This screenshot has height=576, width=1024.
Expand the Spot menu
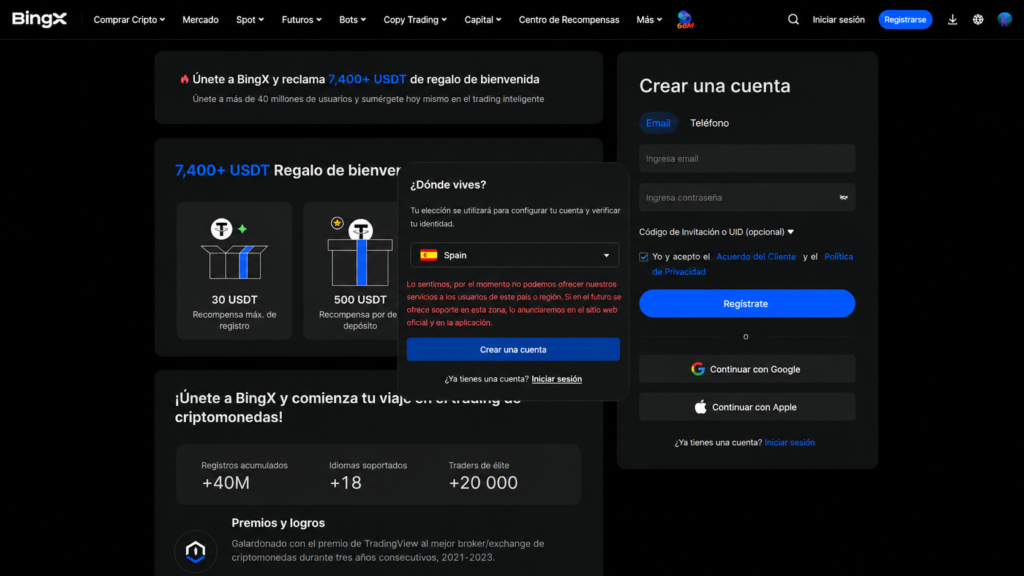pyautogui.click(x=249, y=20)
